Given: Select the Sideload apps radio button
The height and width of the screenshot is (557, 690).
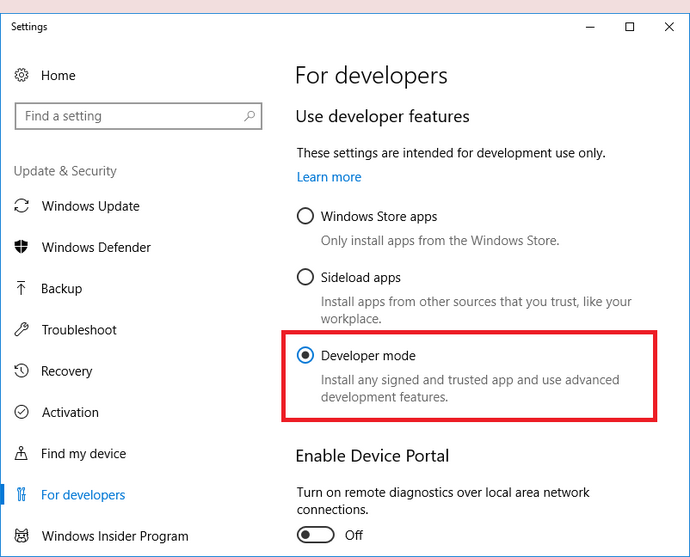Looking at the screenshot, I should point(305,277).
